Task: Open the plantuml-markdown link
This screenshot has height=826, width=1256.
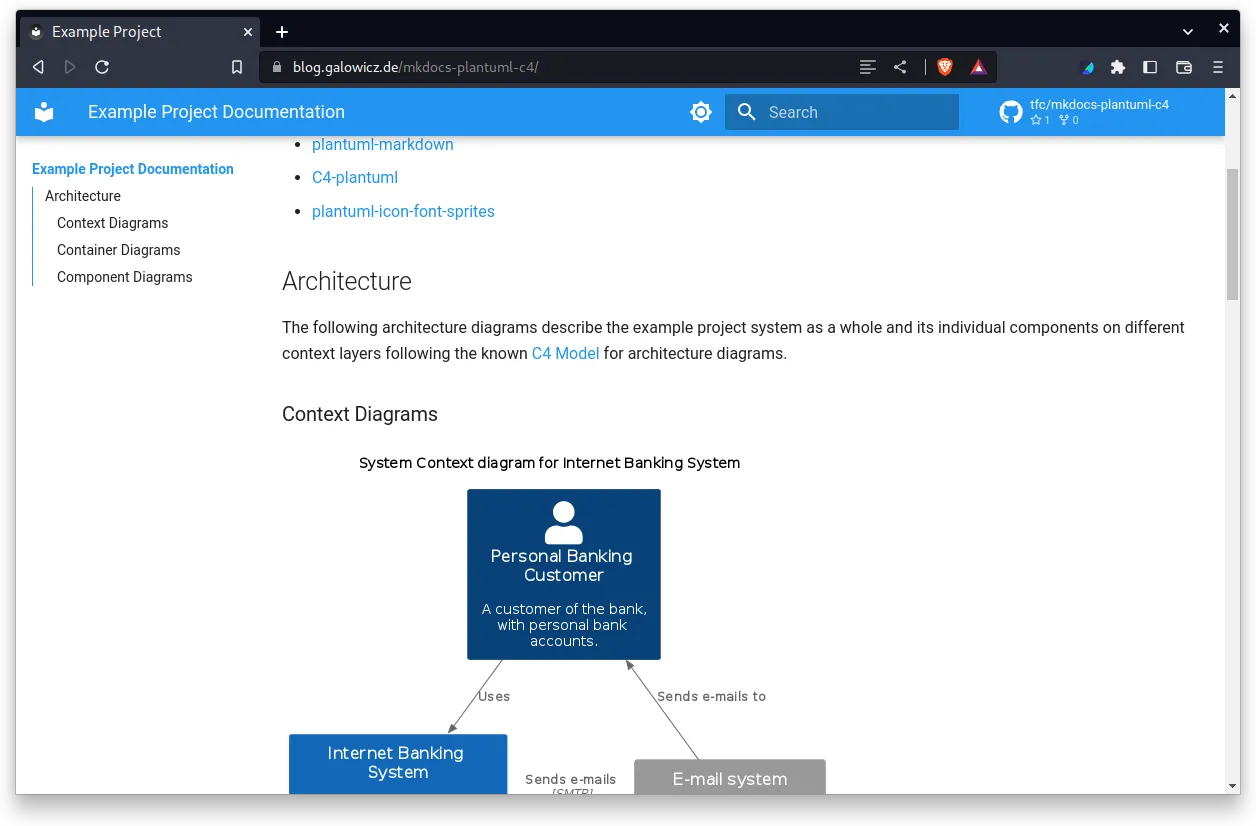Action: pyautogui.click(x=382, y=144)
